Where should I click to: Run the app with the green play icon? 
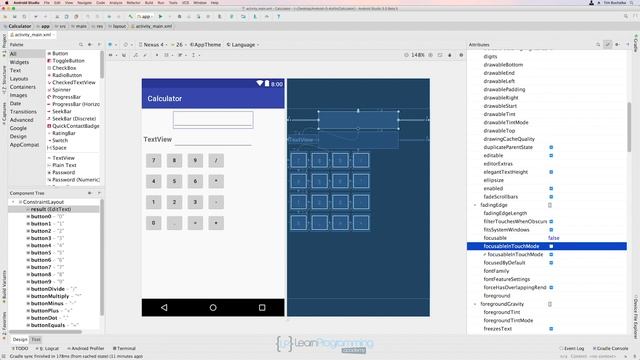tap(160, 17)
